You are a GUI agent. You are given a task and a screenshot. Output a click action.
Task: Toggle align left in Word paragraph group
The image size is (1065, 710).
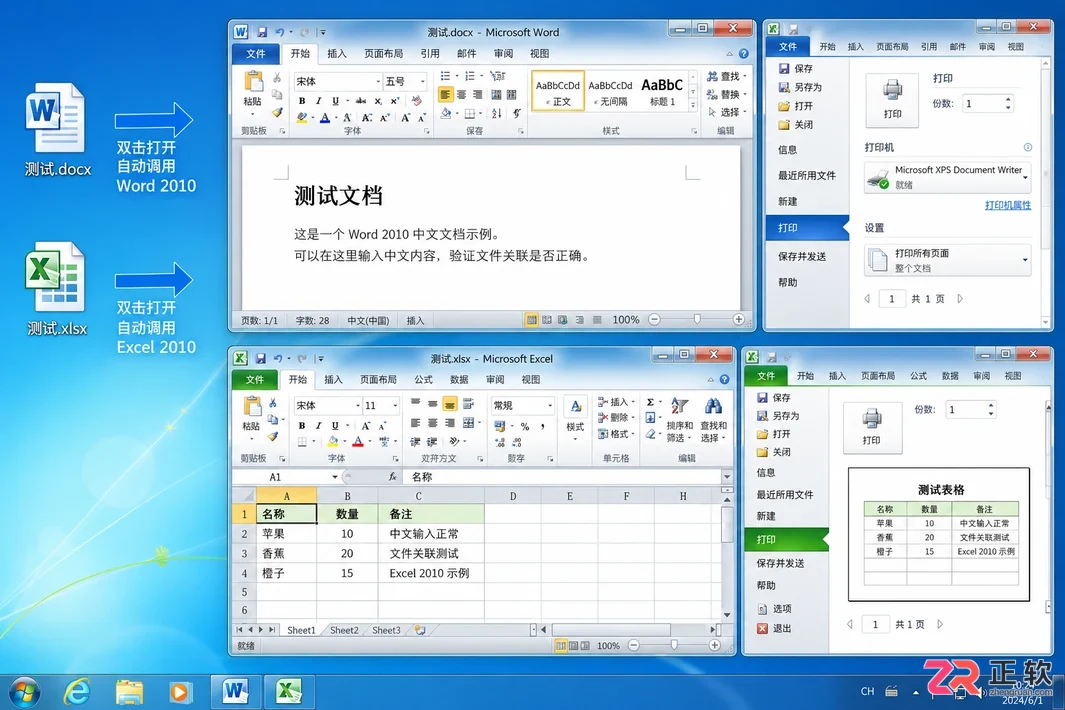(445, 94)
